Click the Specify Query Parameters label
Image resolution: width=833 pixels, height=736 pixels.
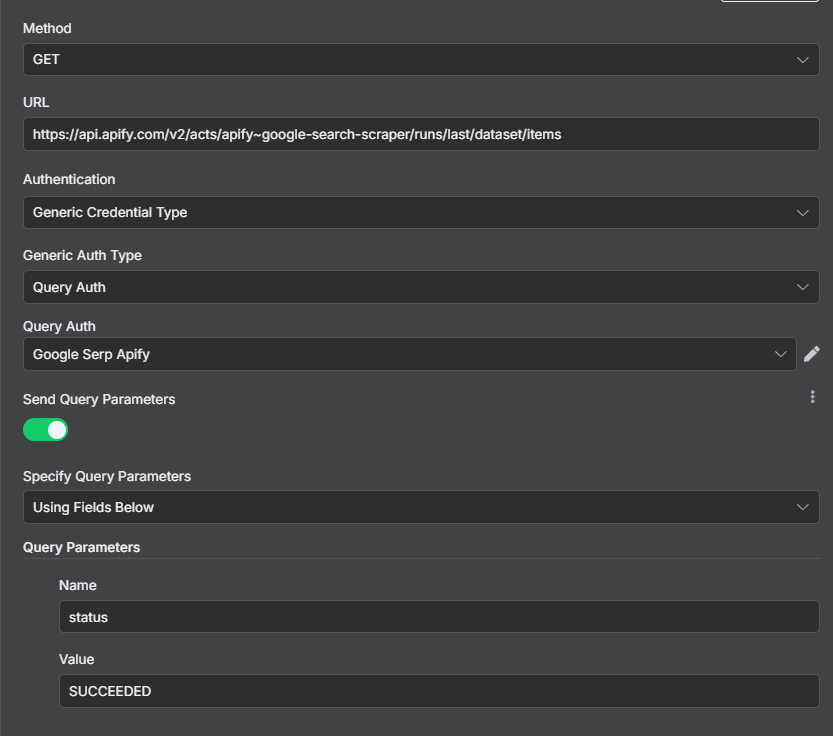click(107, 476)
